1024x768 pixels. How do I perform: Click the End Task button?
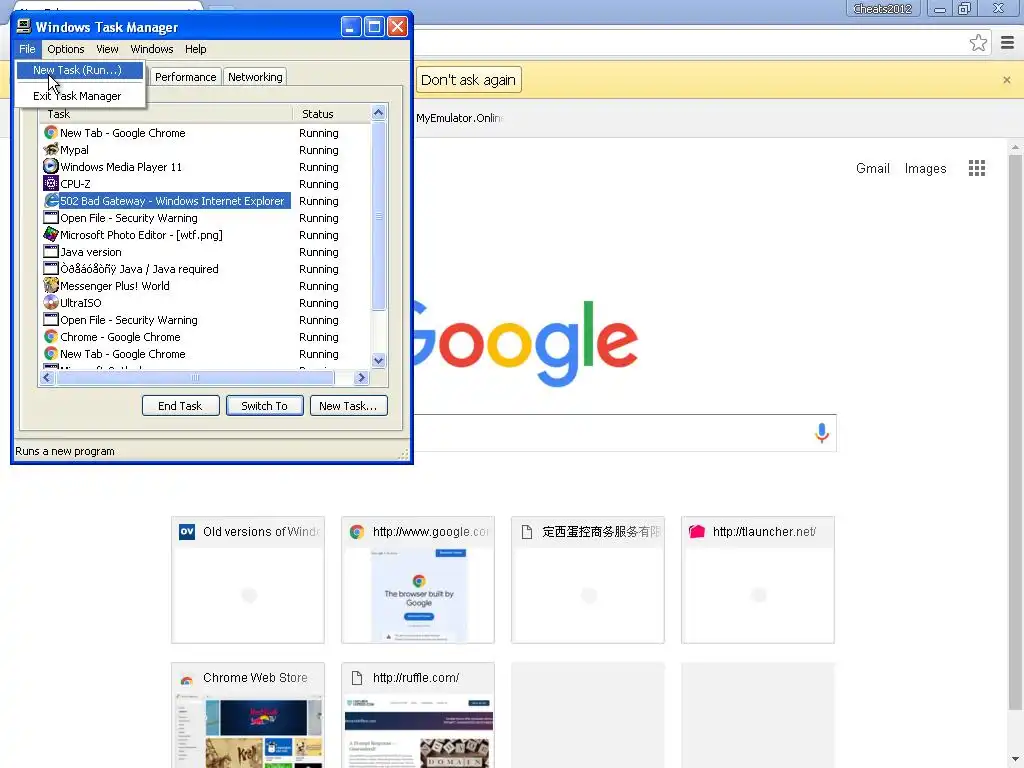tap(180, 406)
